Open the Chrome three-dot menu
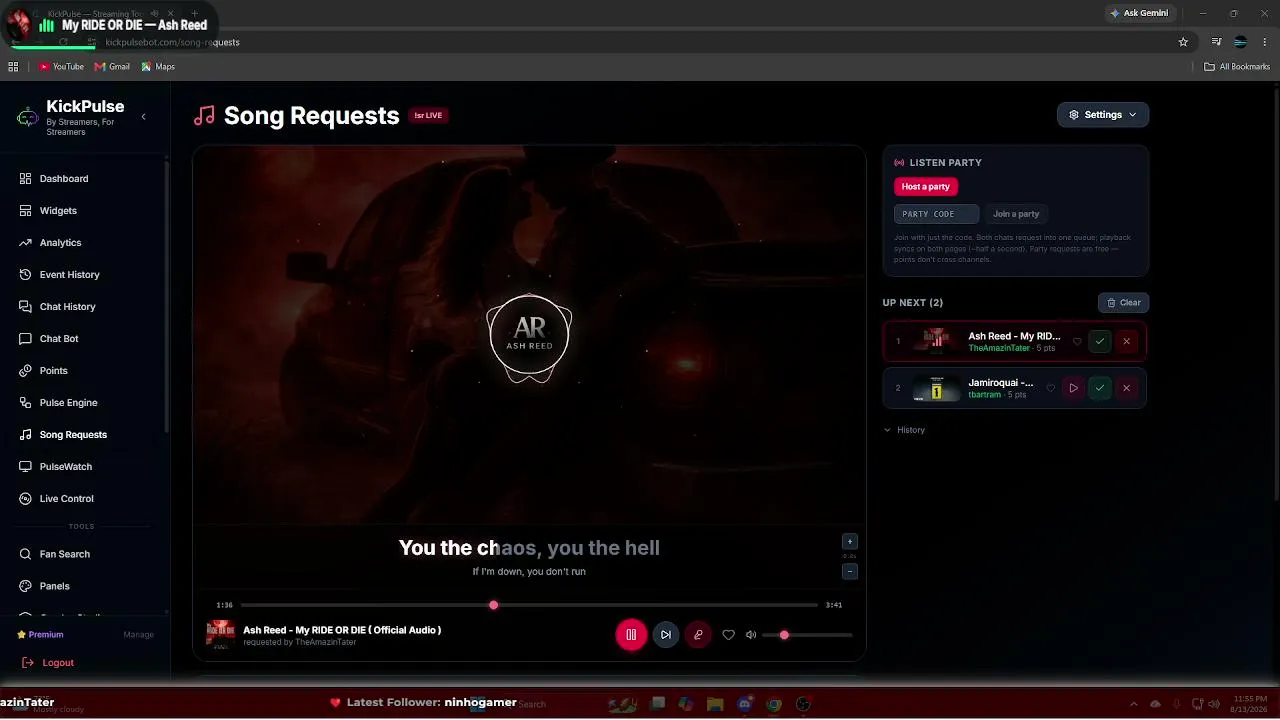Screen dimensions: 1280x720 1265,42
